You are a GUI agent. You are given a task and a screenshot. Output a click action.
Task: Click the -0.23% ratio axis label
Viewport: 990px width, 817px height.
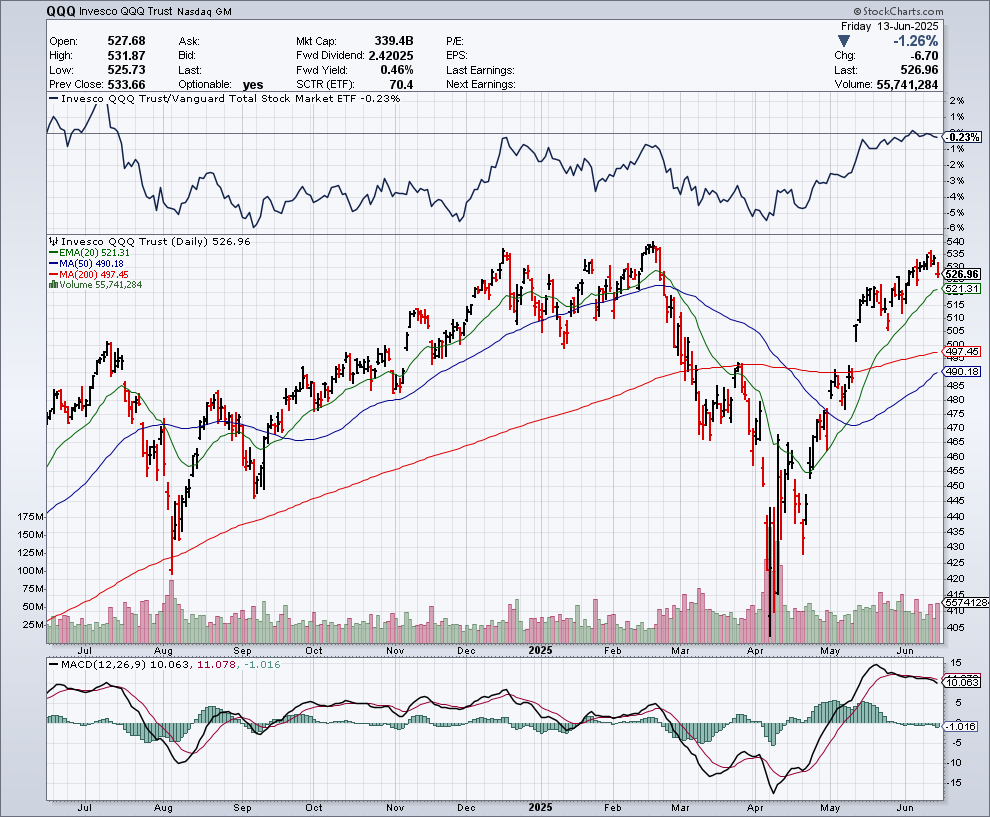tap(963, 137)
